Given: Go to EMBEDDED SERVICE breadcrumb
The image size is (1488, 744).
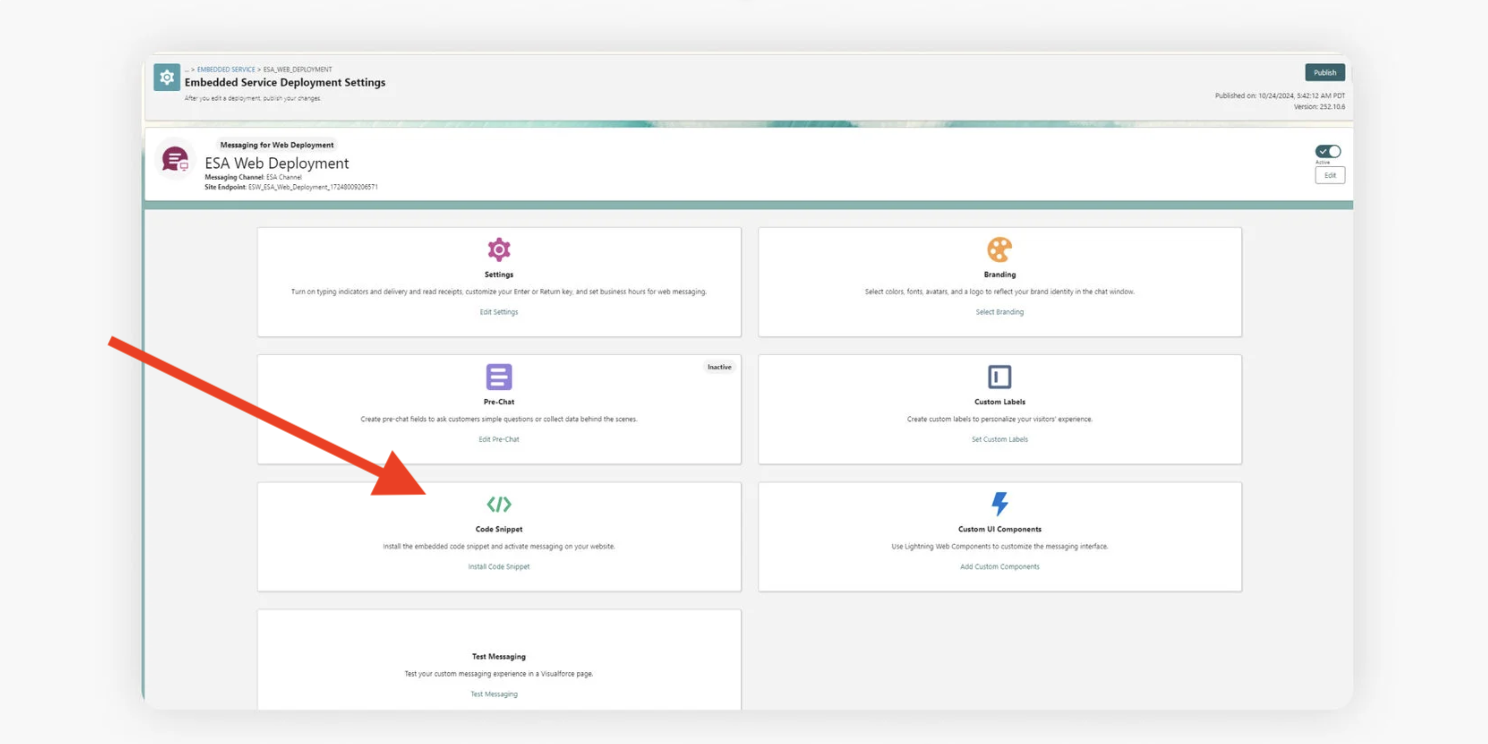Looking at the screenshot, I should click(x=226, y=70).
